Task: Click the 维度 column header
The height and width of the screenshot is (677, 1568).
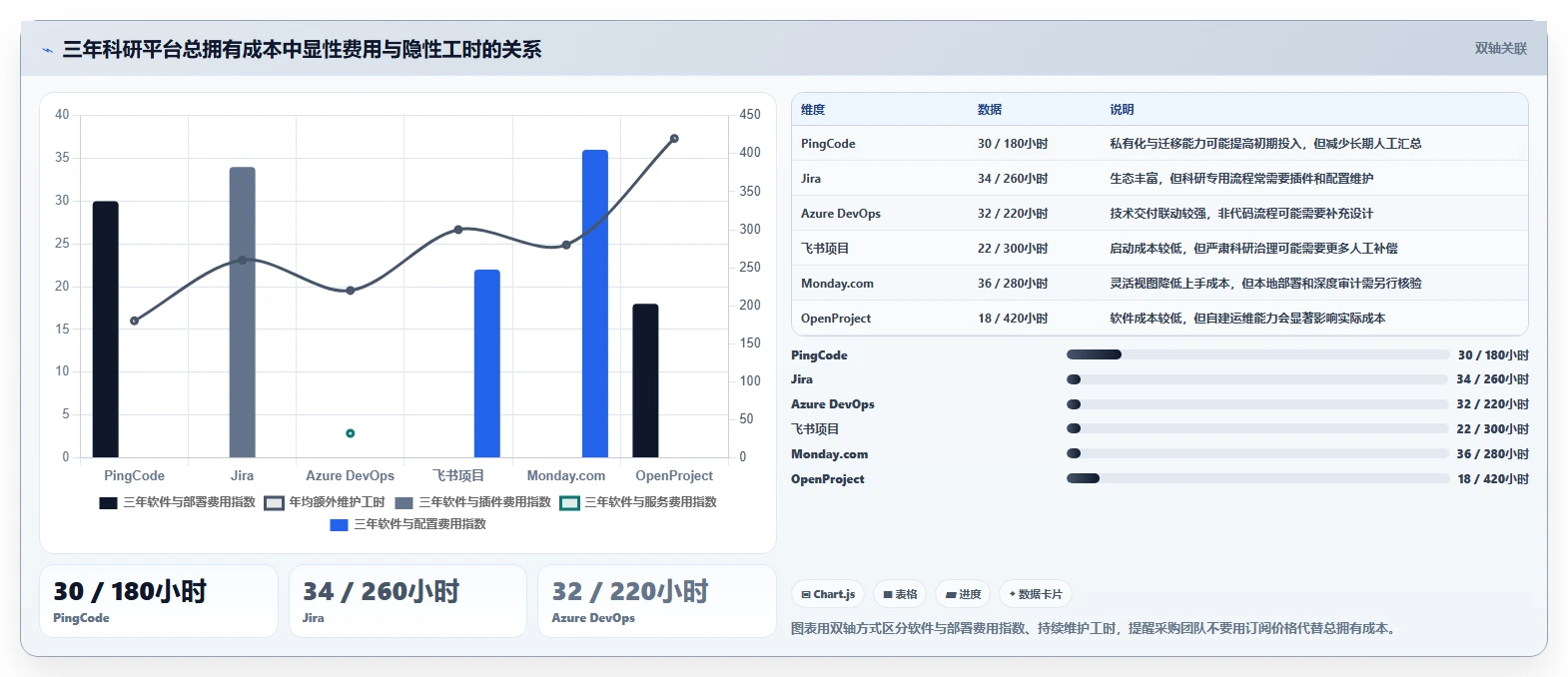Action: pyautogui.click(x=813, y=110)
